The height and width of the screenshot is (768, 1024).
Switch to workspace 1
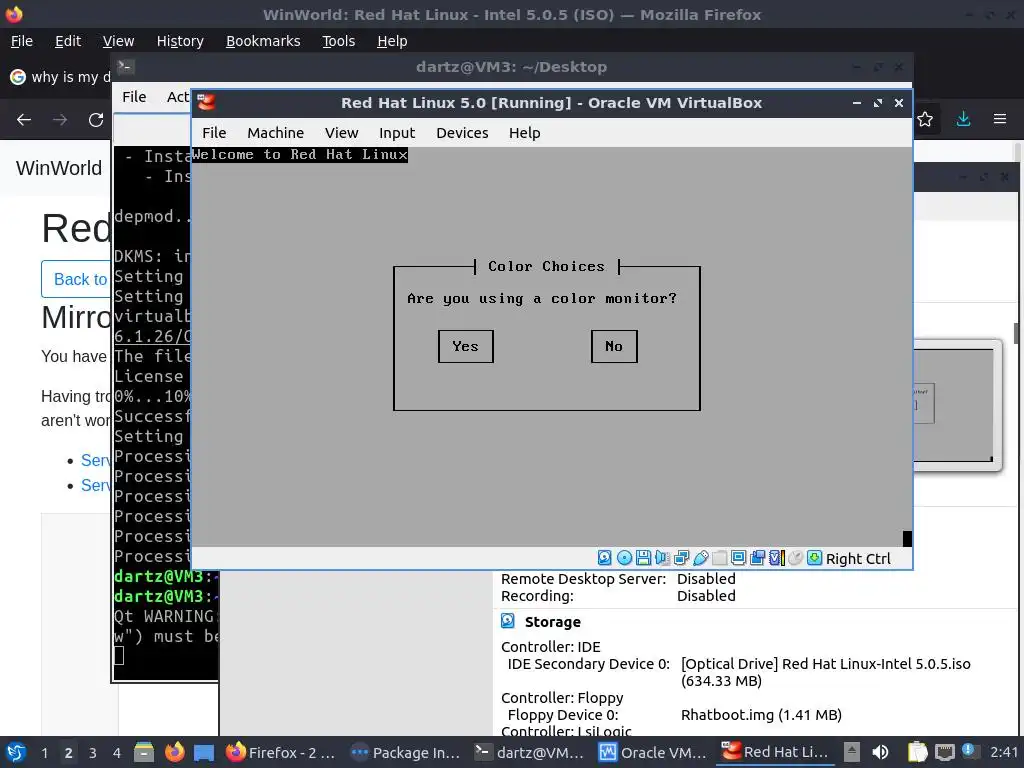(44, 753)
